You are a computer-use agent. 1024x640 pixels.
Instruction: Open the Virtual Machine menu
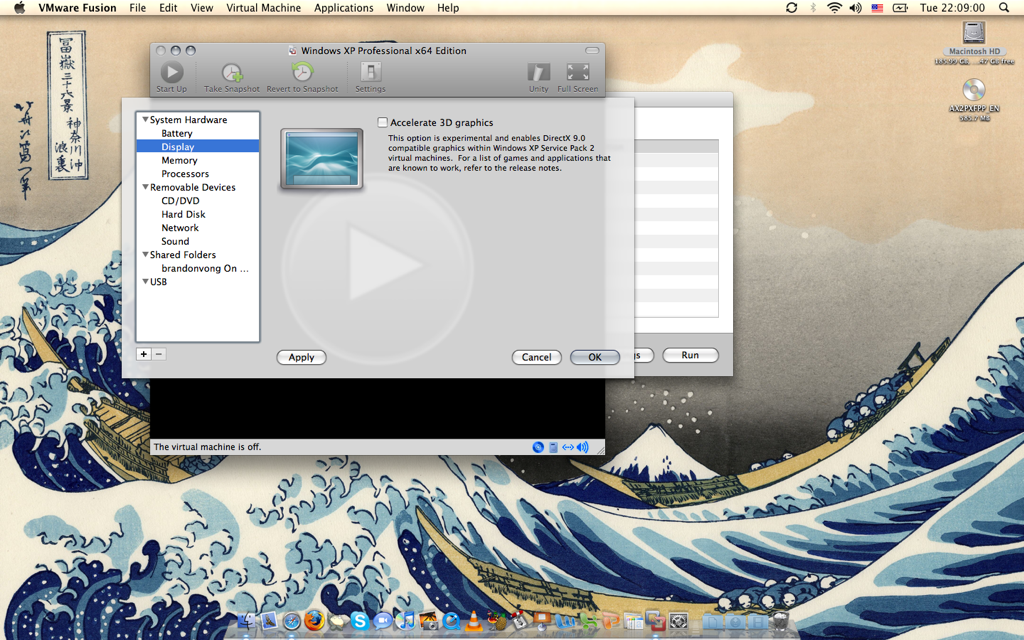(x=263, y=8)
